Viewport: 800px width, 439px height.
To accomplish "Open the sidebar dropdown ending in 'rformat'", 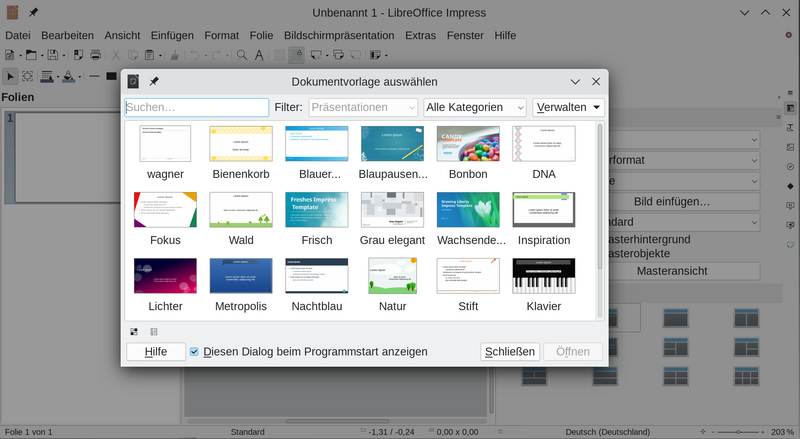I will click(684, 160).
